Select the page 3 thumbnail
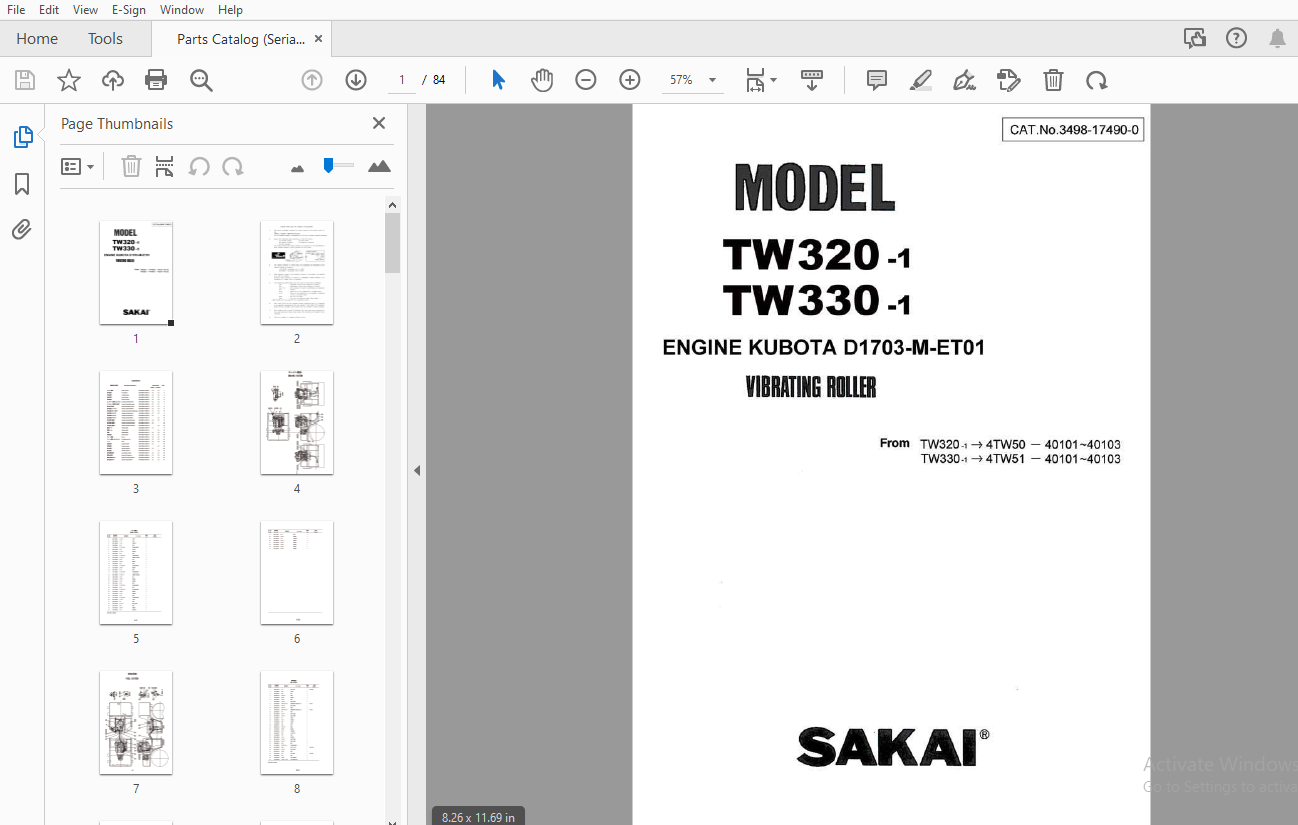This screenshot has width=1298, height=825. pyautogui.click(x=136, y=423)
